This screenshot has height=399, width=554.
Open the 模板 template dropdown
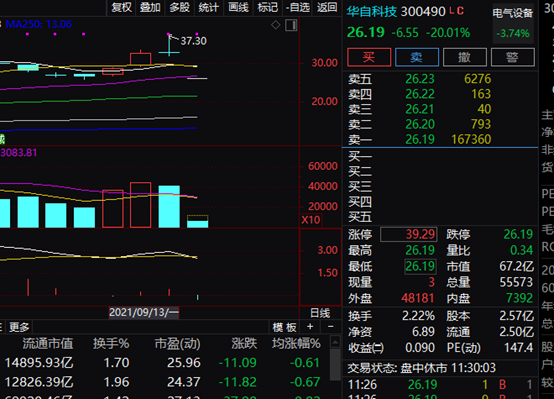(284, 327)
